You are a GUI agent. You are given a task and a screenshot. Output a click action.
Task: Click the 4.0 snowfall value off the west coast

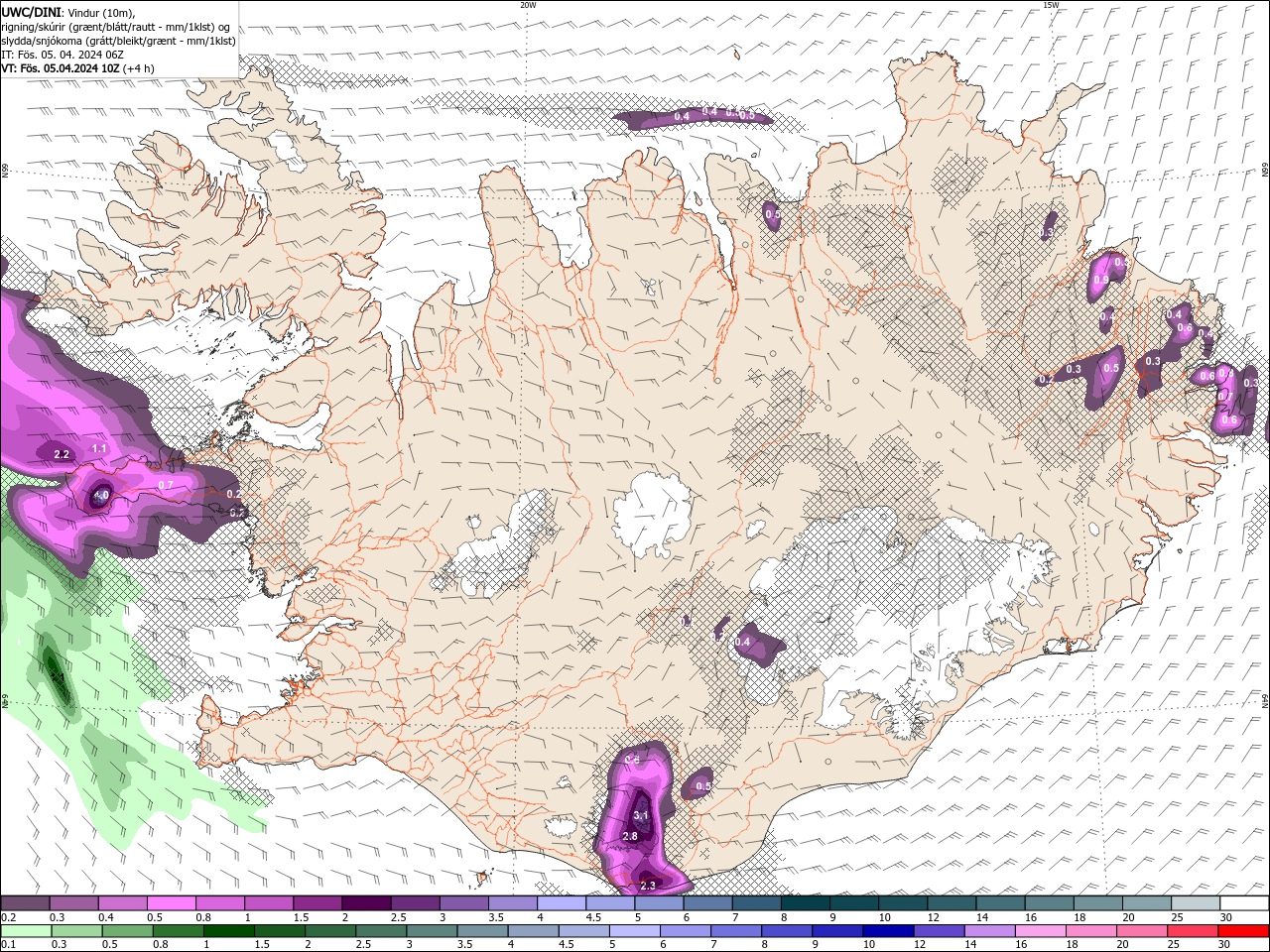tap(101, 495)
